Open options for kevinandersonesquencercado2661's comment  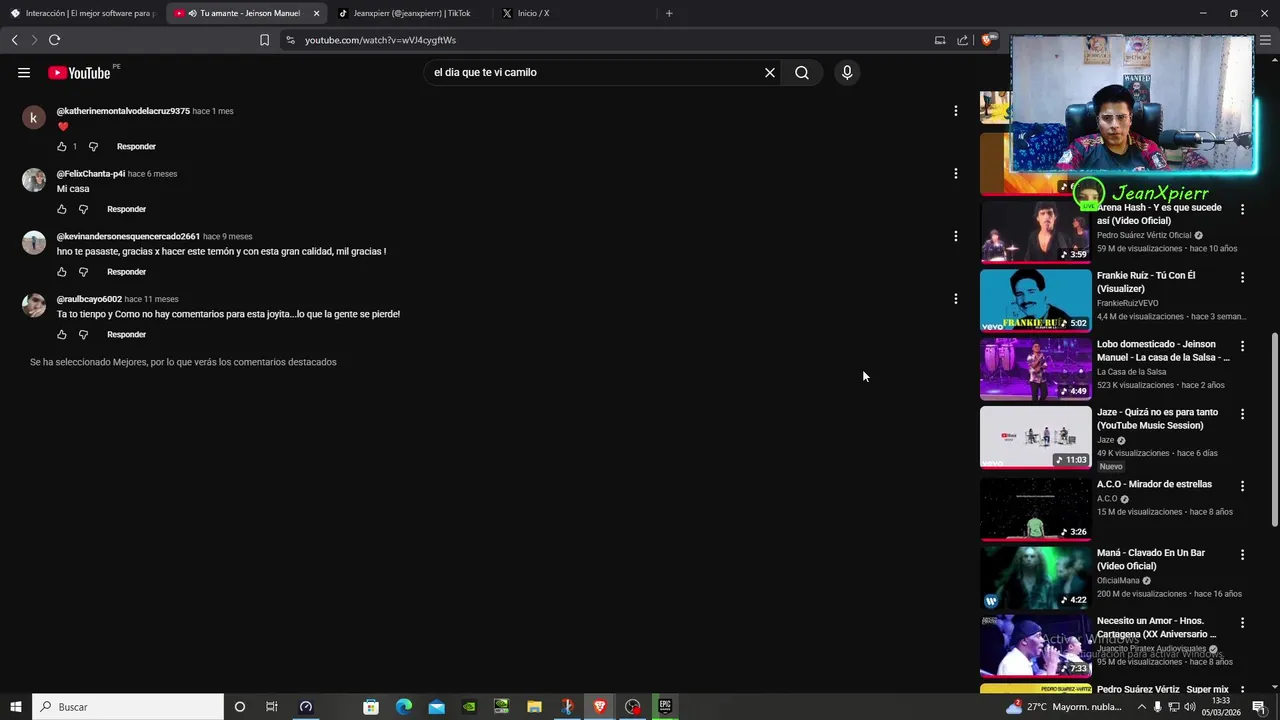pos(956,236)
